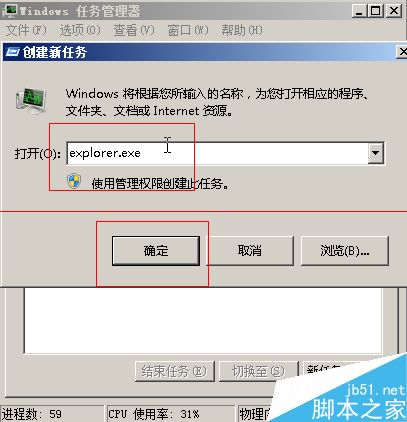Minimize the Task Manager window
The width and height of the screenshot is (407, 422).
(x=359, y=11)
